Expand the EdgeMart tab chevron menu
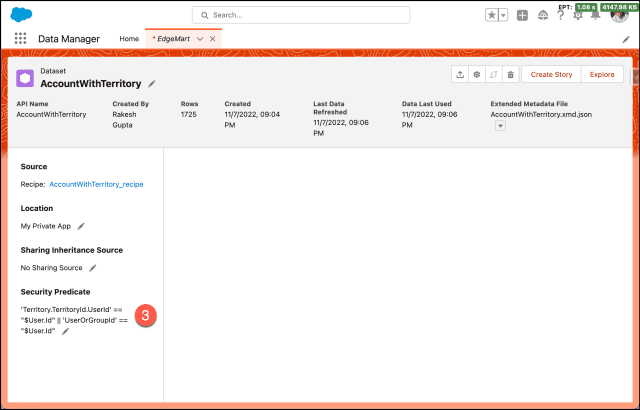640x410 pixels. tap(200, 39)
